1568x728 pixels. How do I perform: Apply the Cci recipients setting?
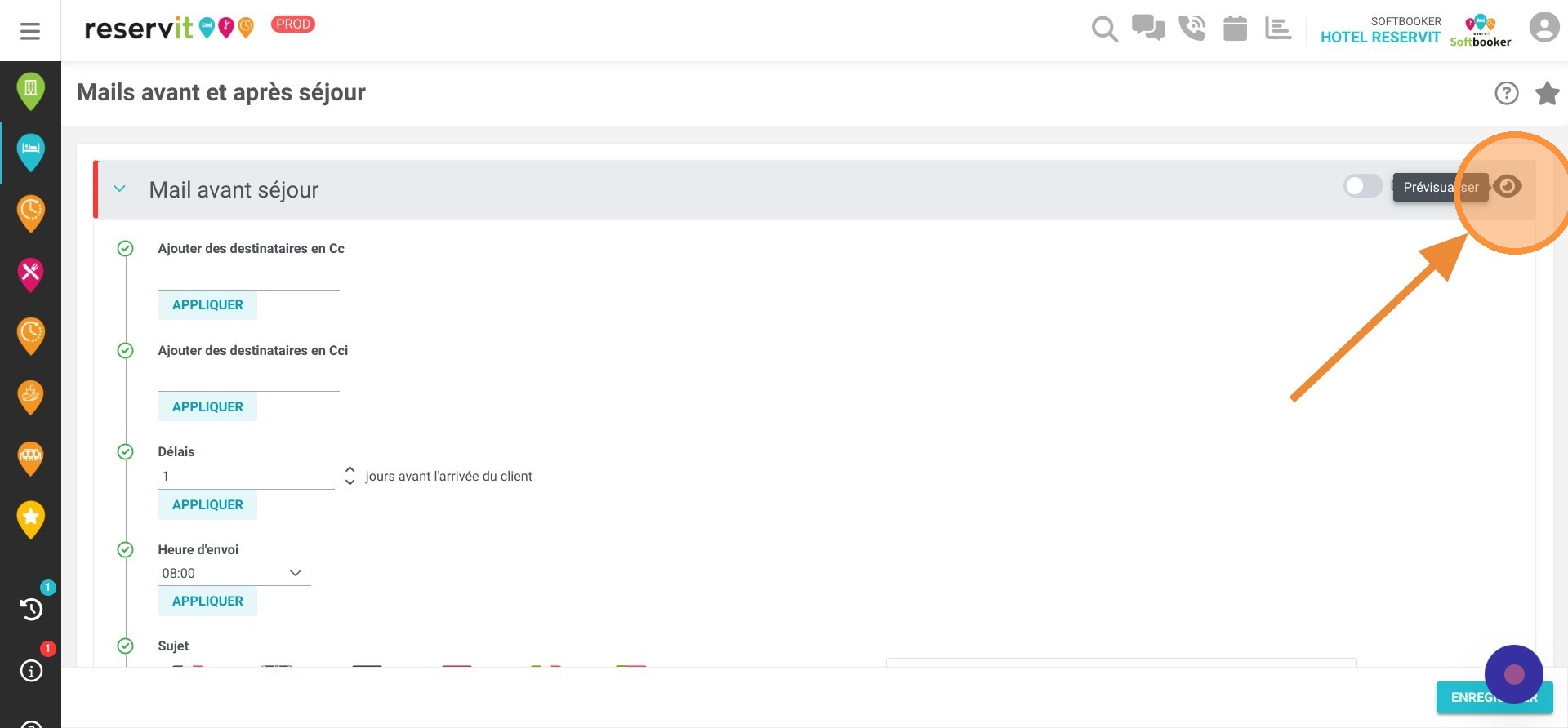[x=207, y=406]
